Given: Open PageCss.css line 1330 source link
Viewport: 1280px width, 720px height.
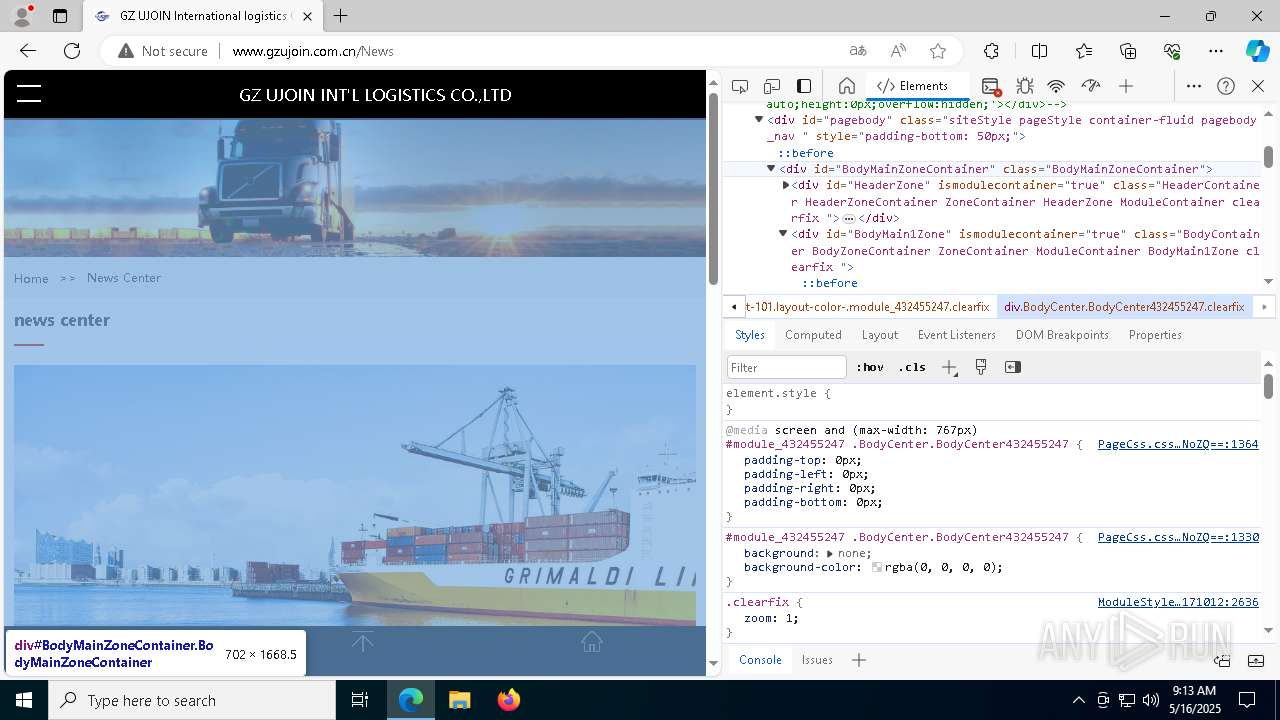Looking at the screenshot, I should 1178,537.
